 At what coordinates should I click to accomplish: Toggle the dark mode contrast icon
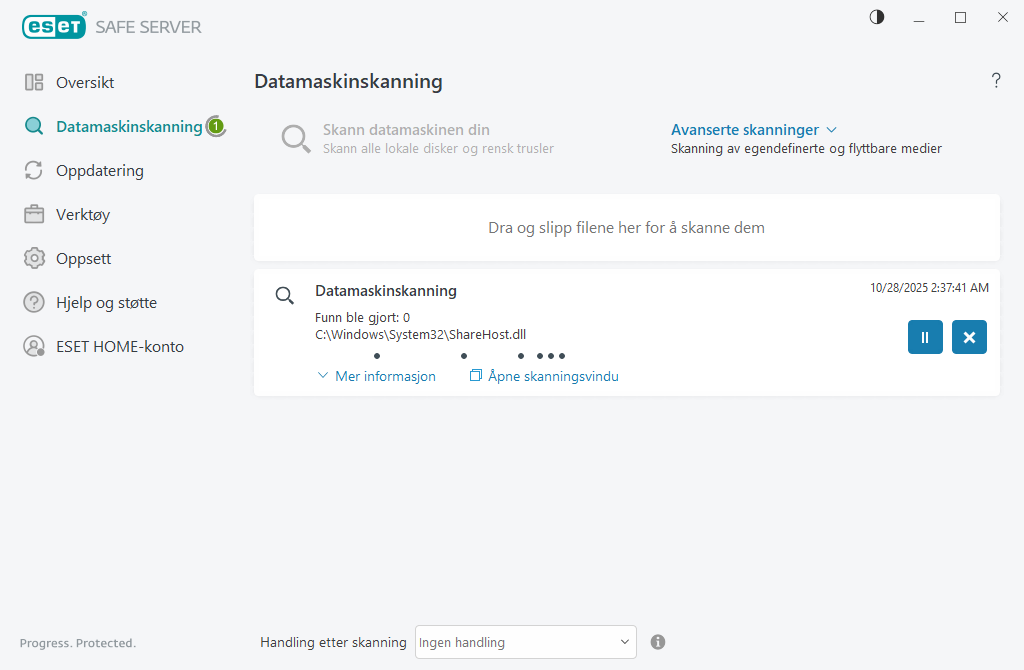876,17
